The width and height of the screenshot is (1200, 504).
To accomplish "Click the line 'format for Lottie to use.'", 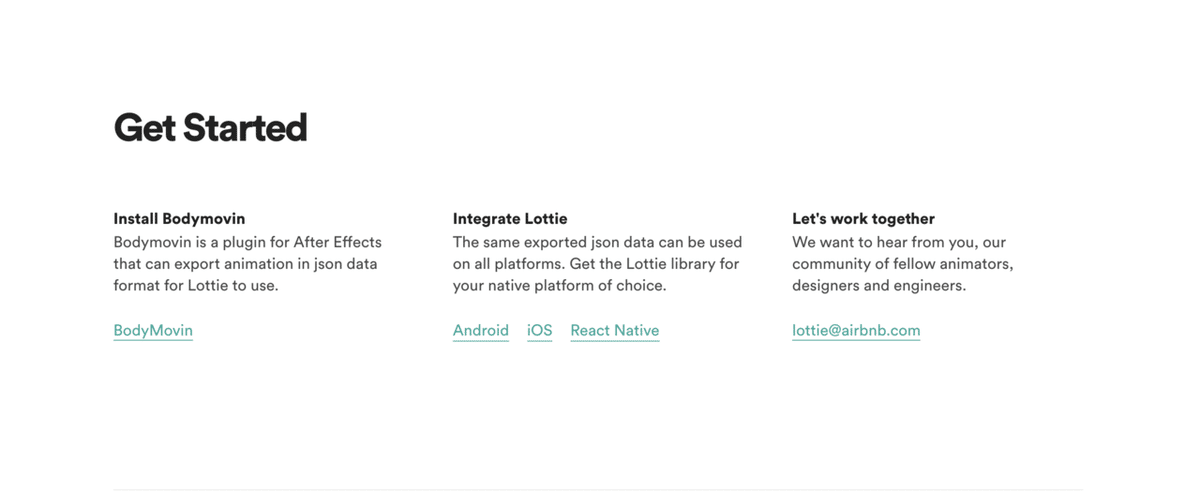I will coord(196,285).
